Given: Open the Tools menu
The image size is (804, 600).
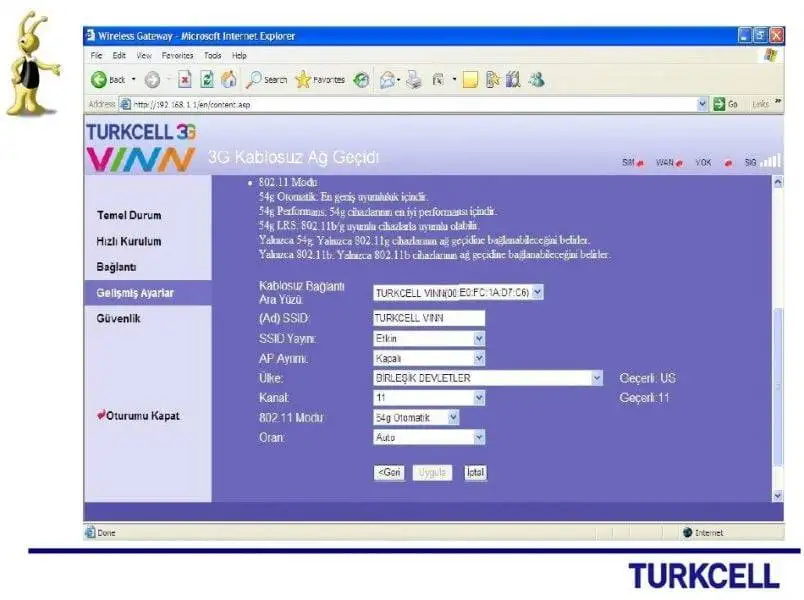Looking at the screenshot, I should tap(212, 55).
